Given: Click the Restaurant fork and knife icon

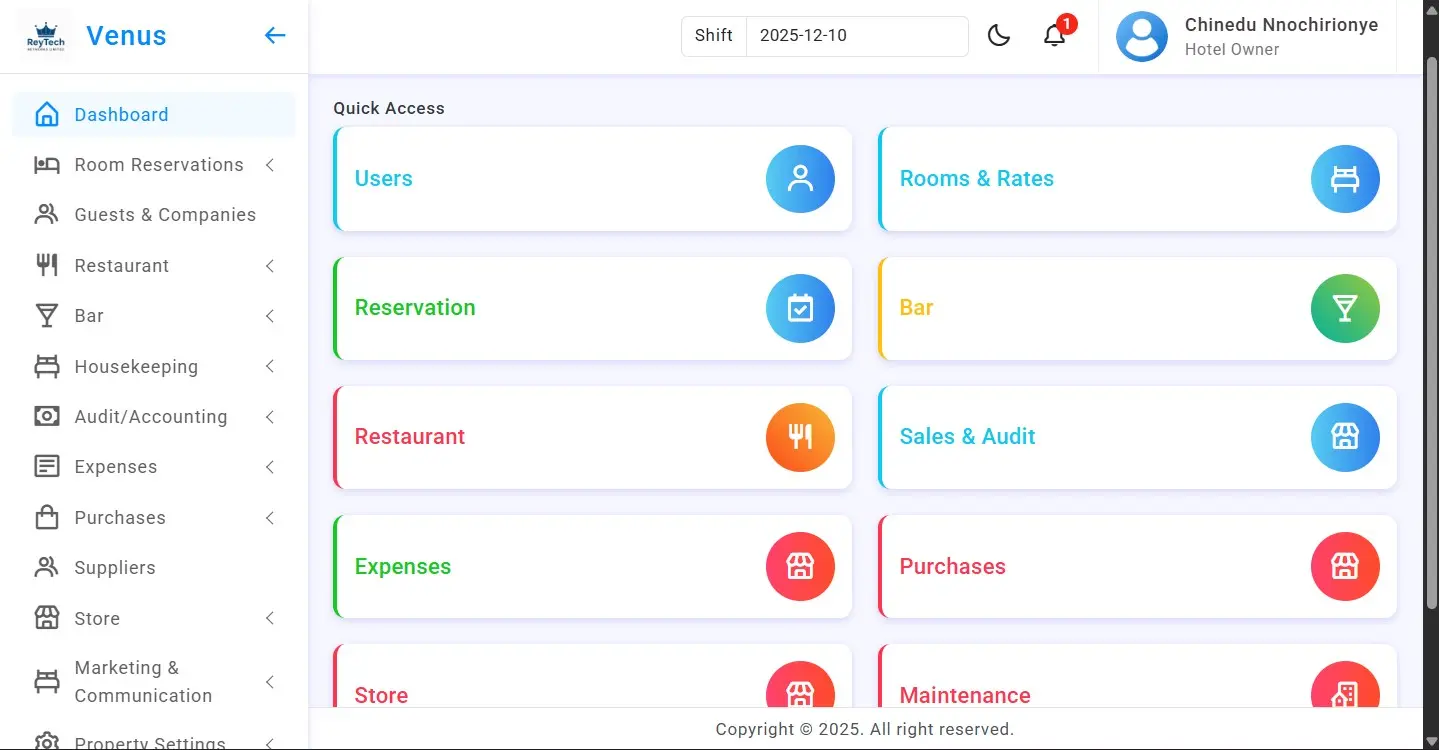Looking at the screenshot, I should (x=800, y=437).
